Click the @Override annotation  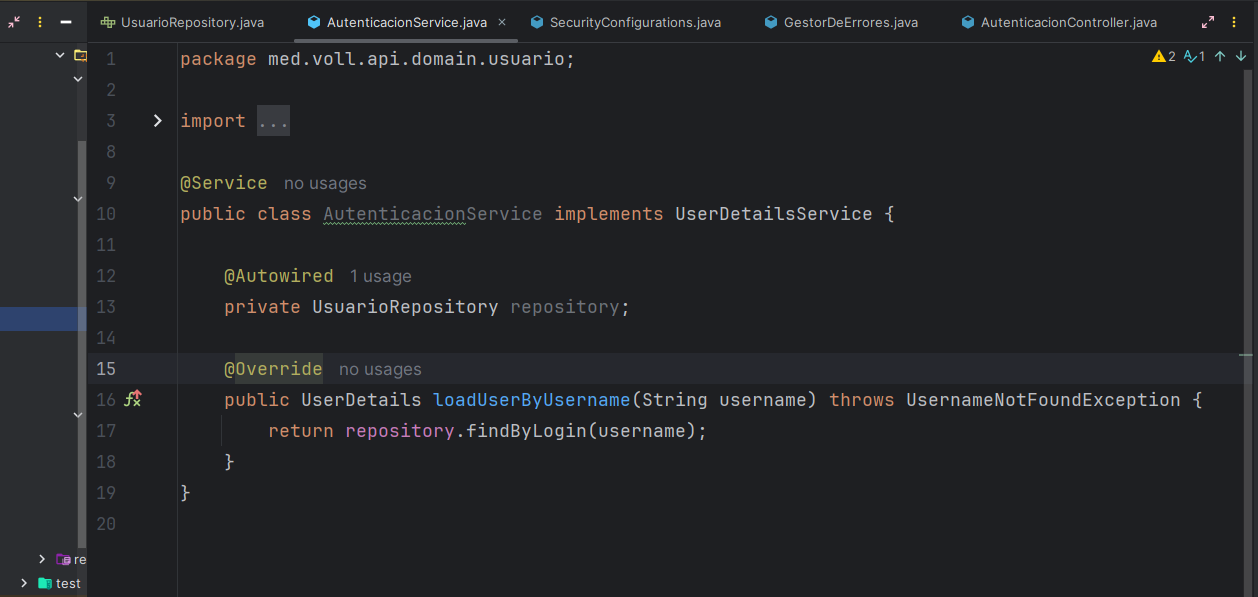(x=273, y=369)
